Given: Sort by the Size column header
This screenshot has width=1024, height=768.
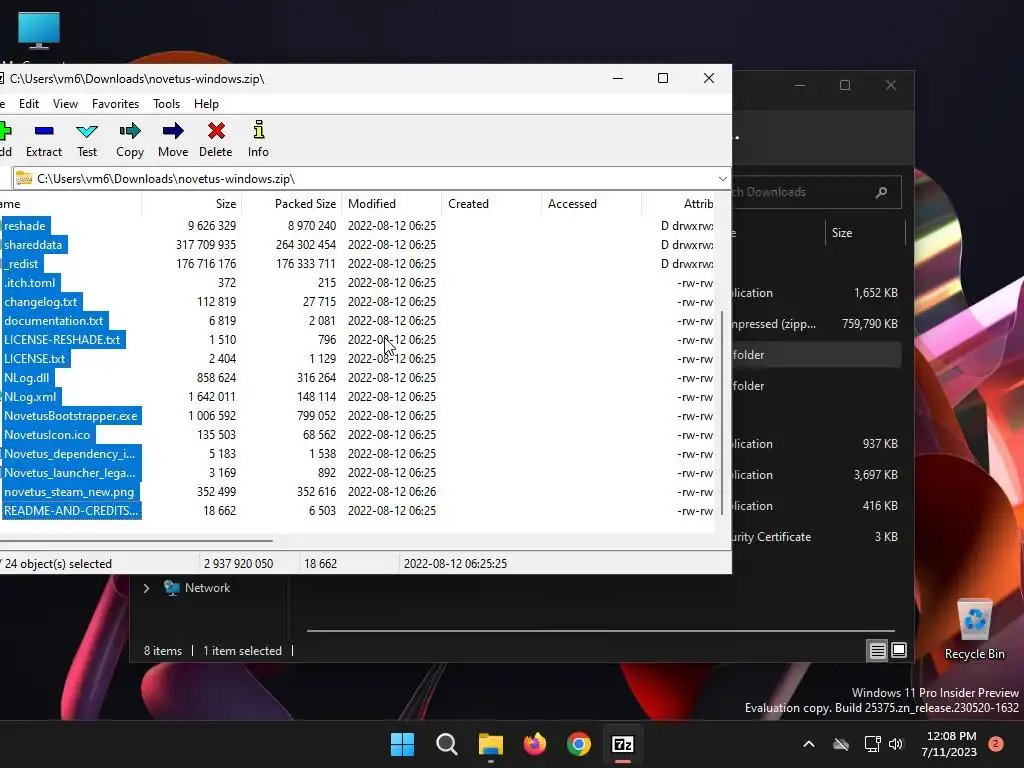Looking at the screenshot, I should [192, 204].
